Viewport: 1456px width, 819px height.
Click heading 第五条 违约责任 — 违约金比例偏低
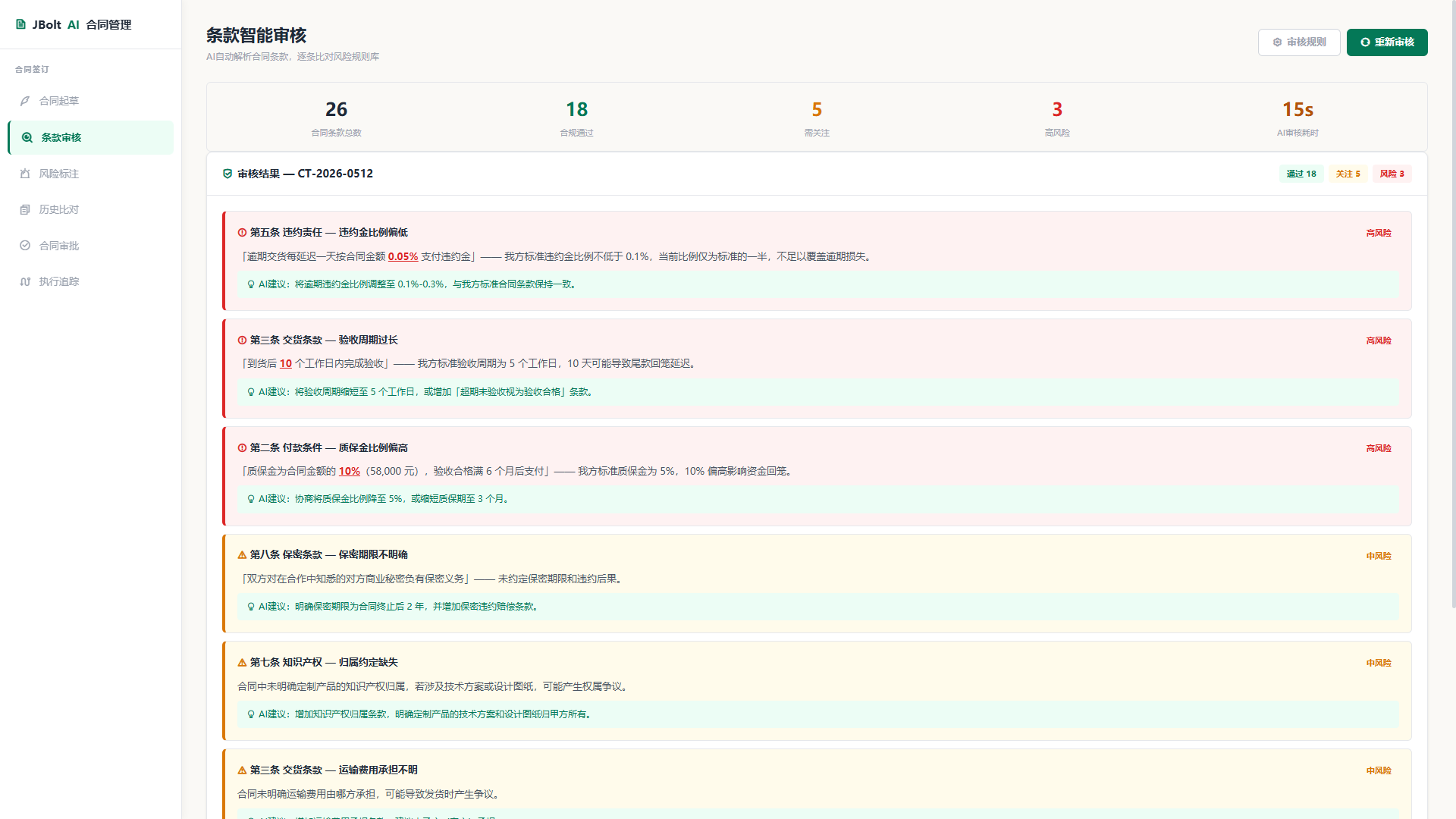click(x=329, y=233)
